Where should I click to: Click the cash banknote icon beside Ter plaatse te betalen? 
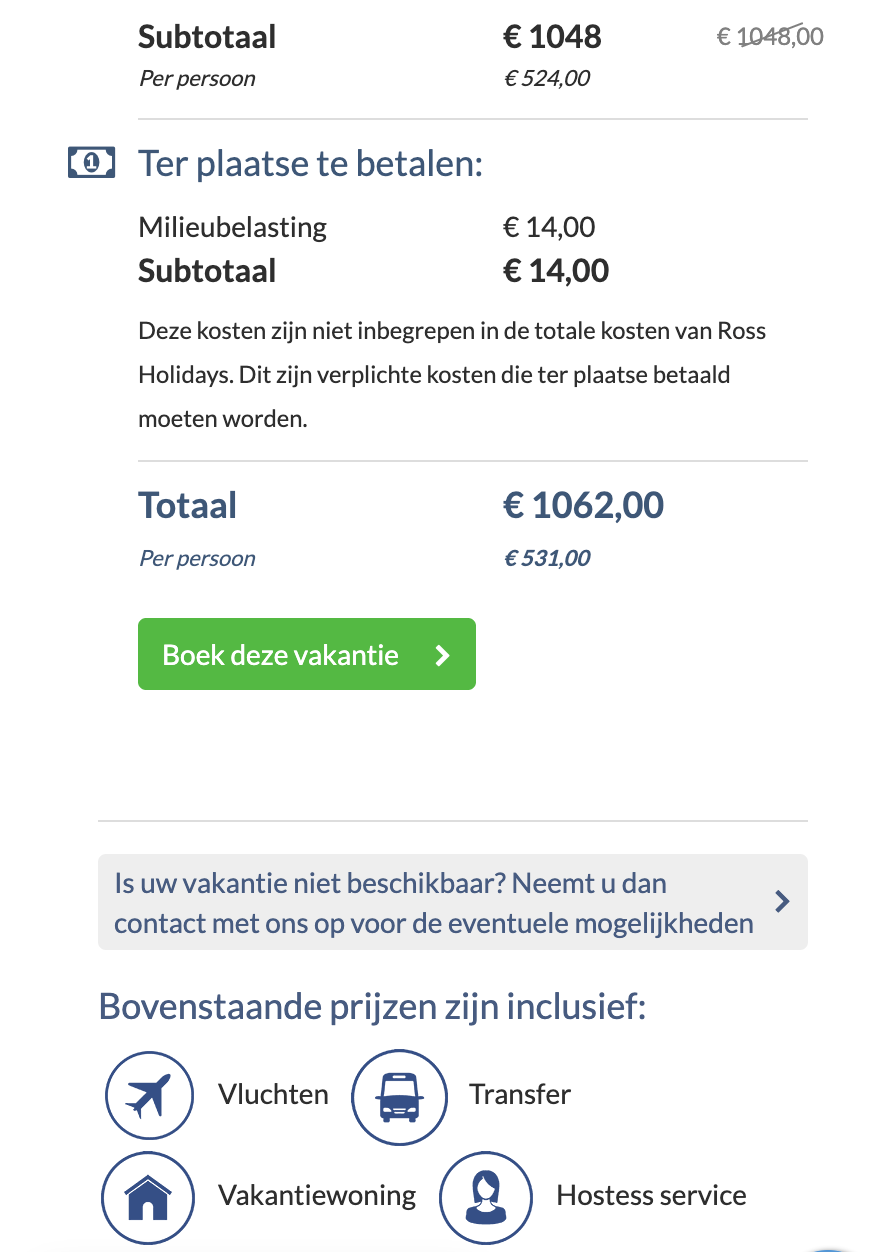click(91, 162)
